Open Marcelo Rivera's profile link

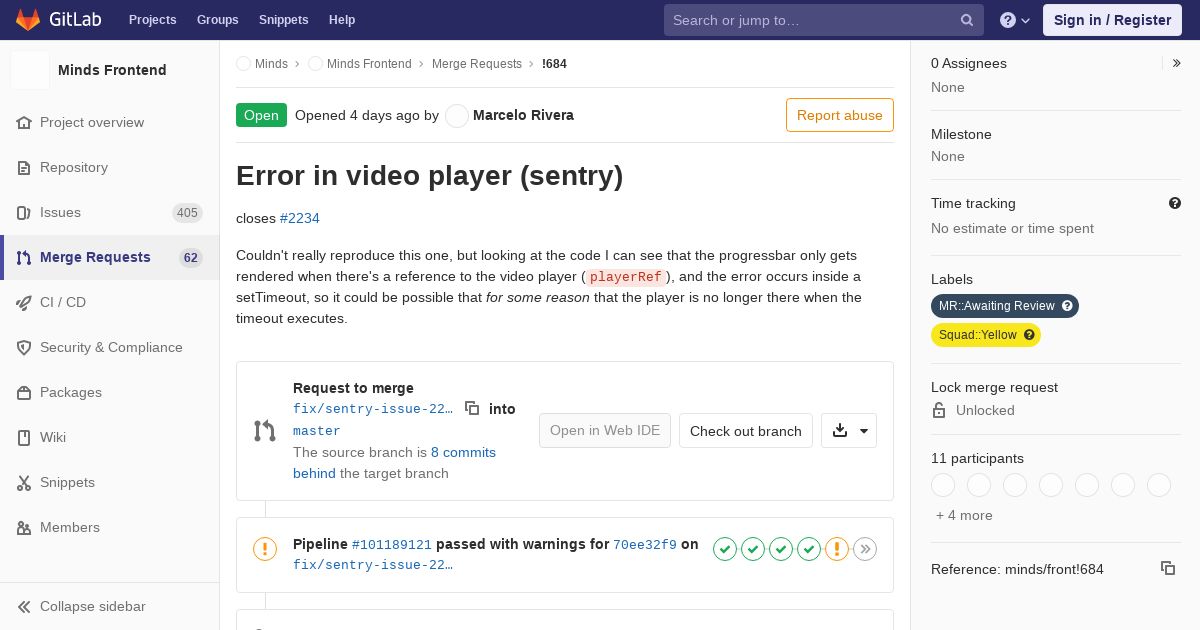(523, 115)
